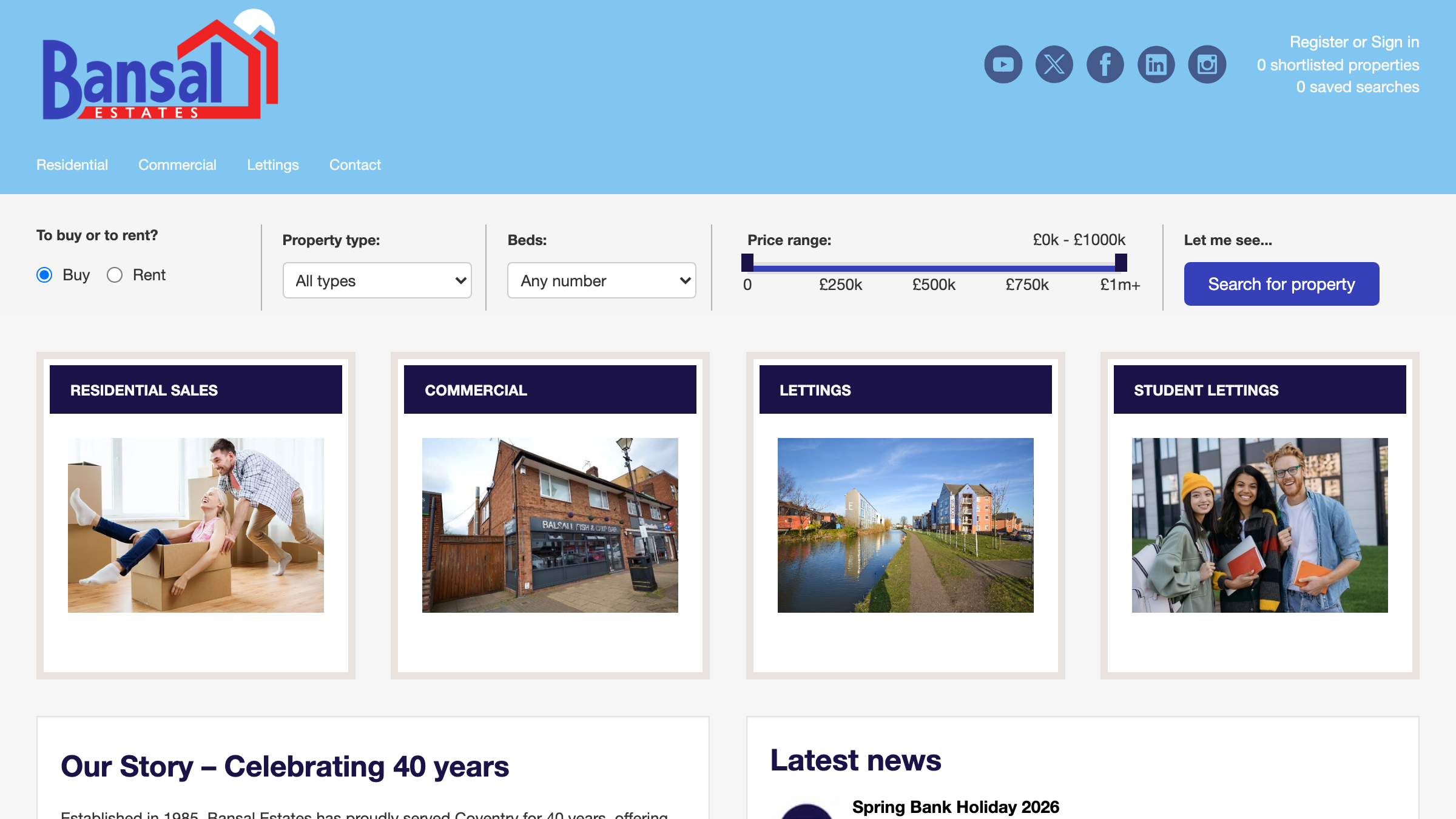View 0 saved searches link
This screenshot has height=819, width=1456.
1358,87
